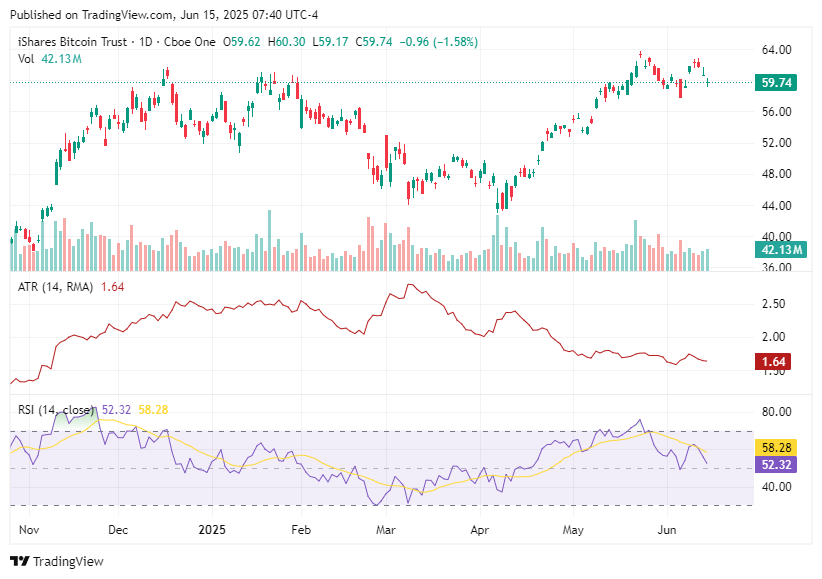Click the O59.62 open value in the header
This screenshot has height=579, width=822.
click(242, 42)
